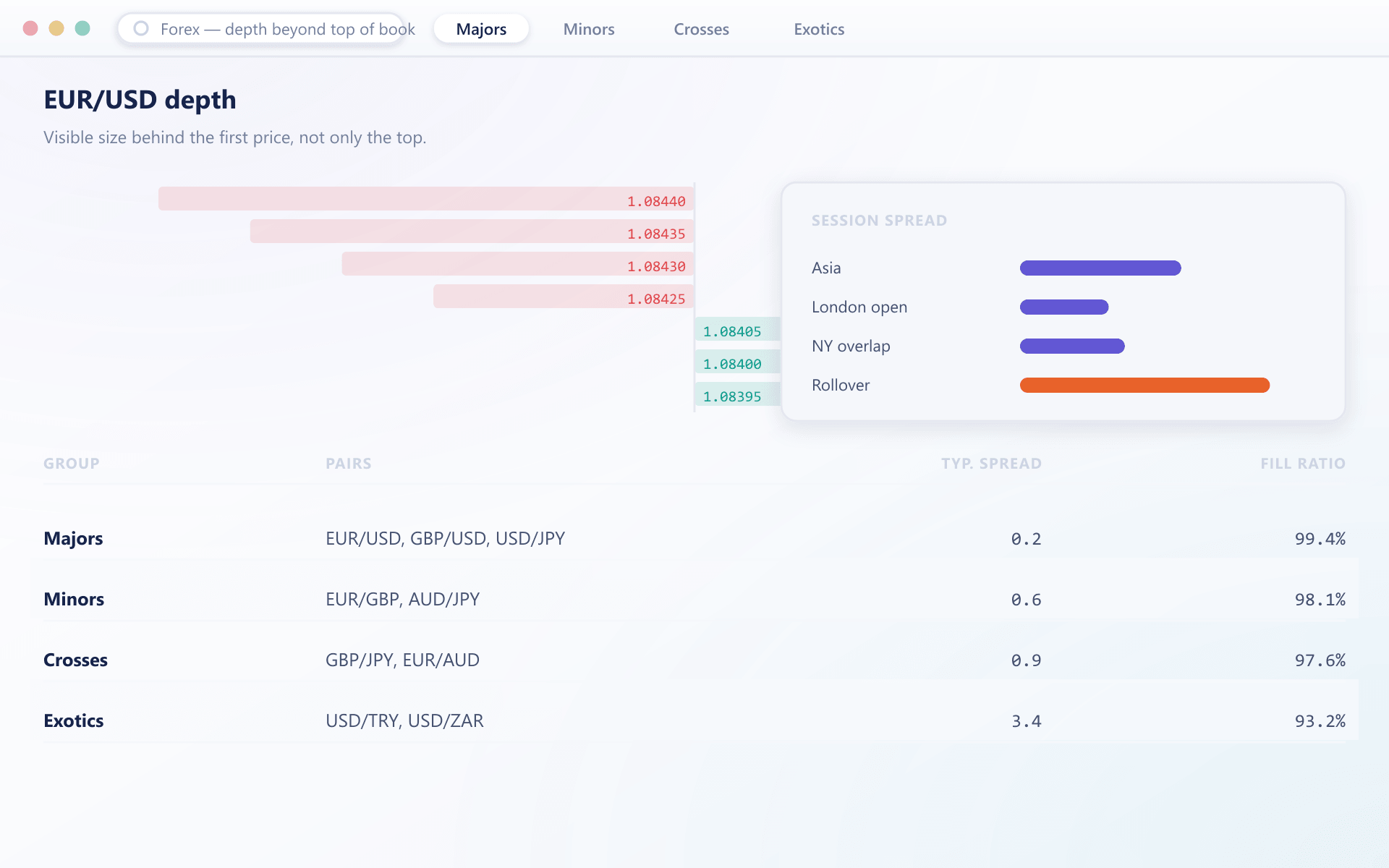Click the EUR/USD, GBP/USD, USD/JPY cell
The image size is (1389, 868).
pos(445,539)
